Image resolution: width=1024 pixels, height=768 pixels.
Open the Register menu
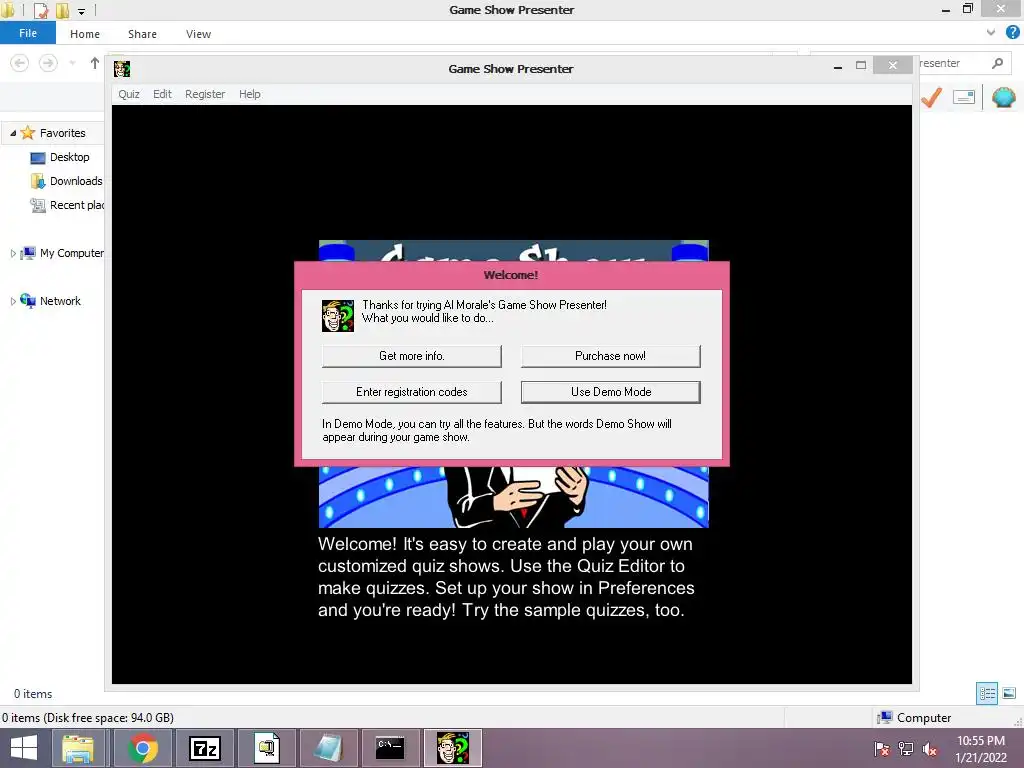click(205, 94)
